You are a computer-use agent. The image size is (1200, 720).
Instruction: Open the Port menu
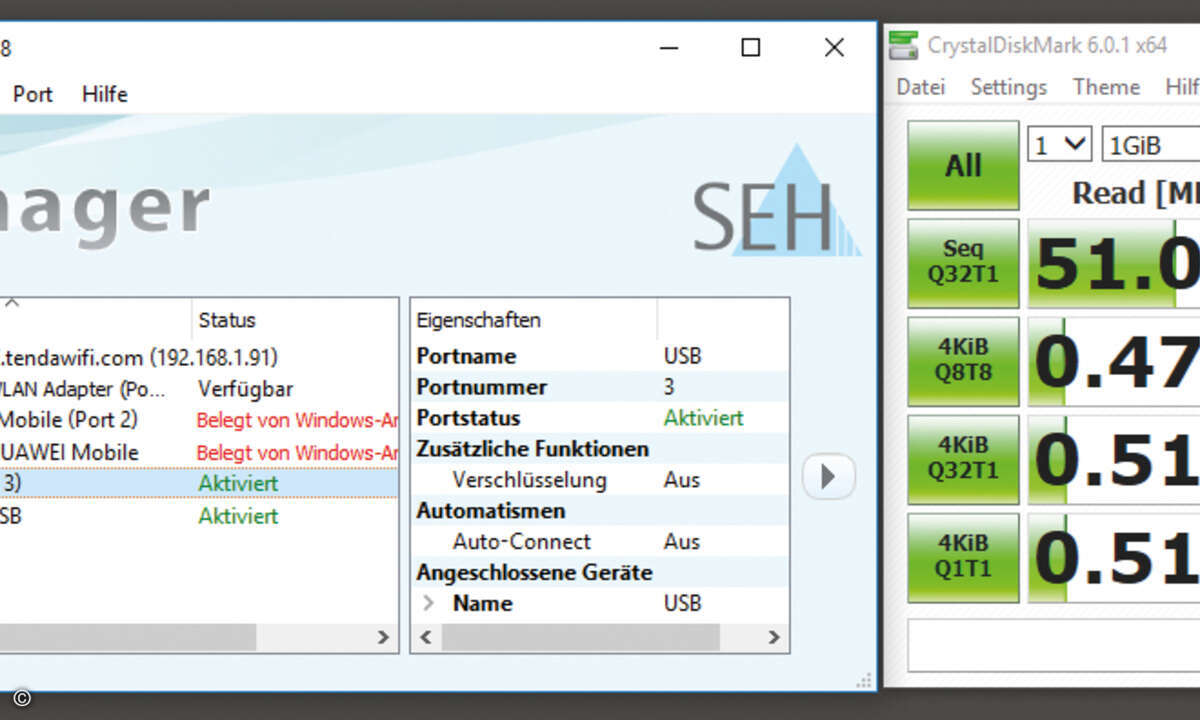pos(32,94)
